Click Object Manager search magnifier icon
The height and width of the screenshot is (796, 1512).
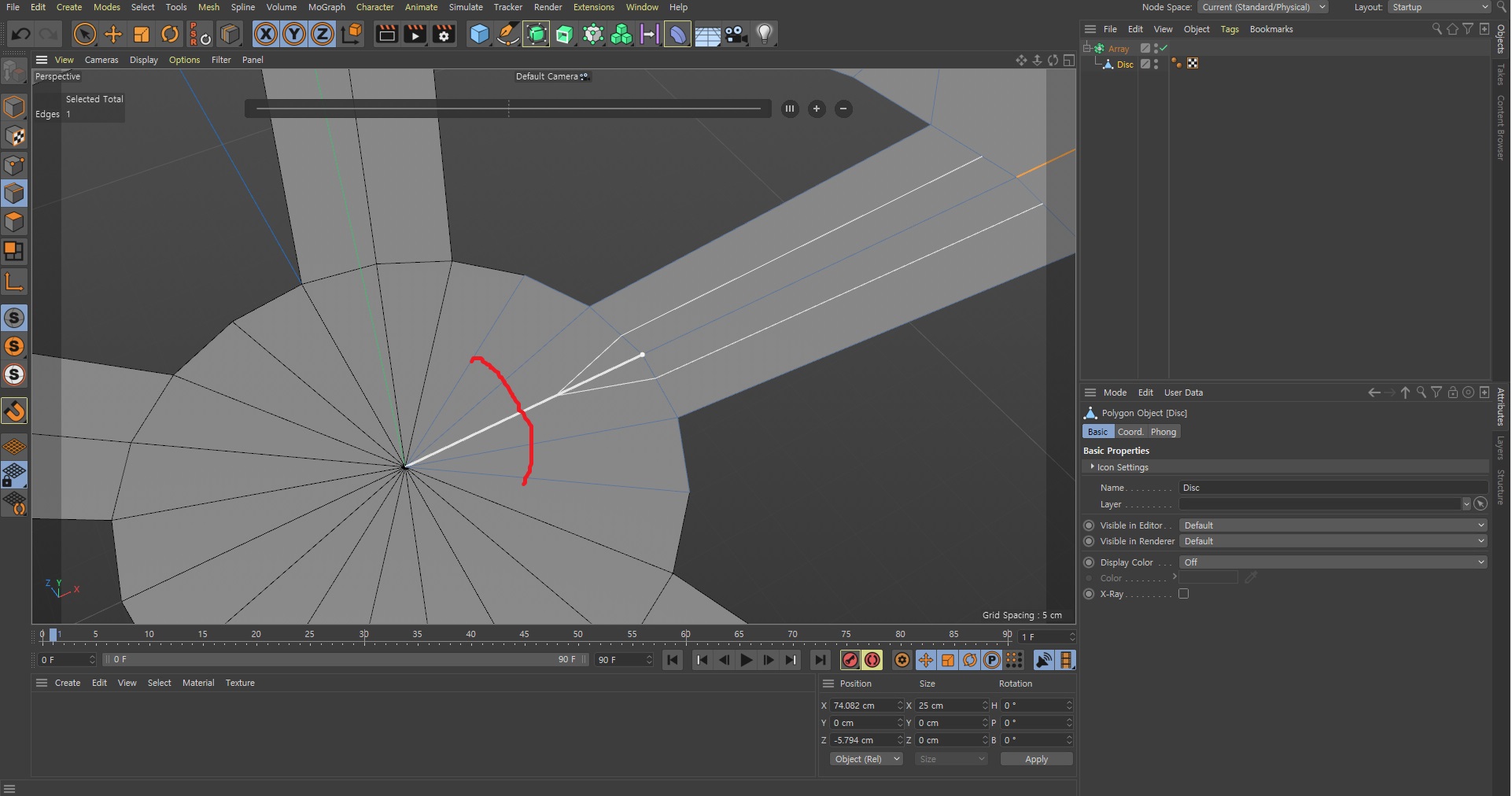pos(1436,29)
